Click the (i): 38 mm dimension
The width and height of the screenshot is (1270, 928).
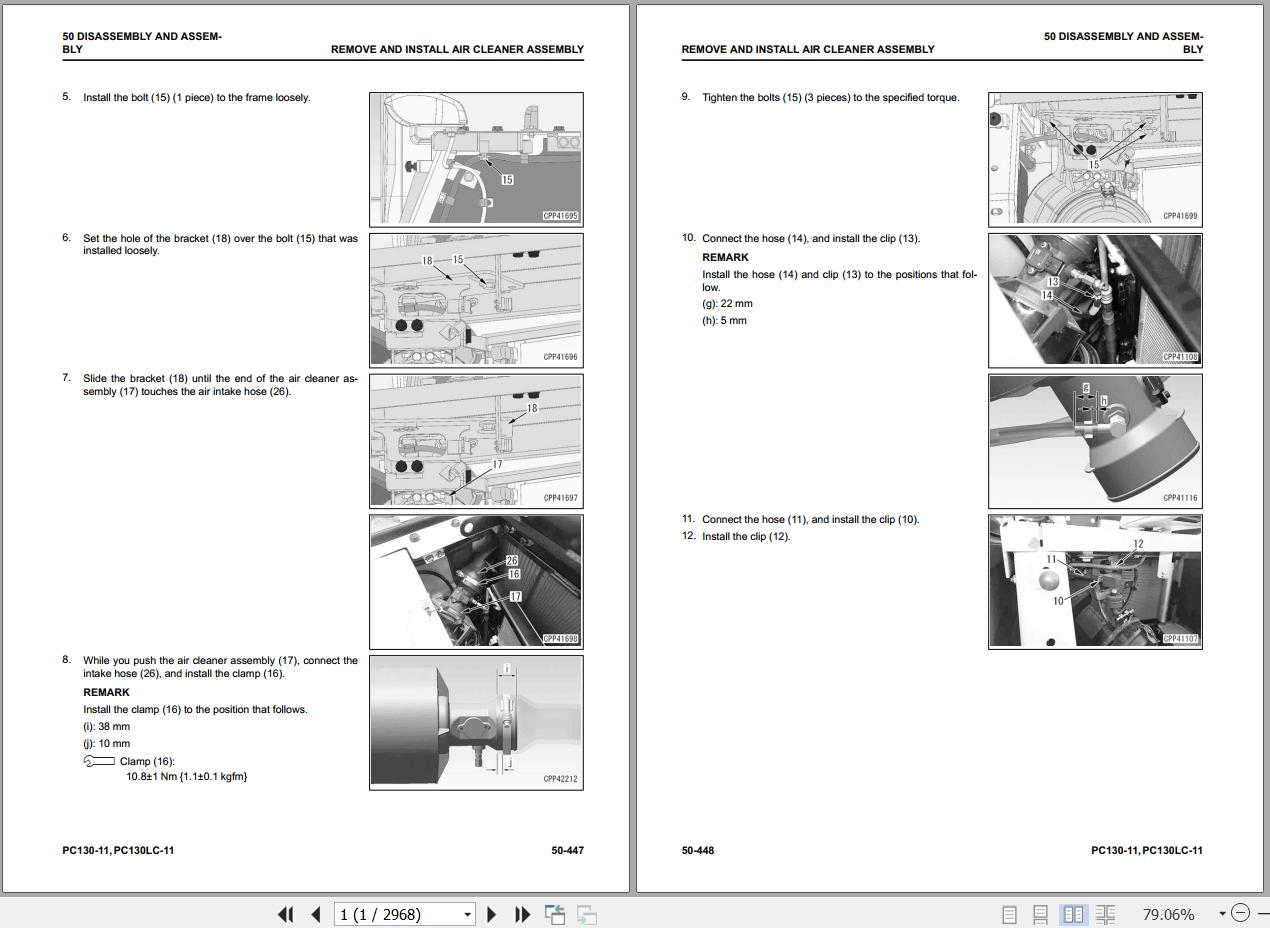click(x=106, y=727)
